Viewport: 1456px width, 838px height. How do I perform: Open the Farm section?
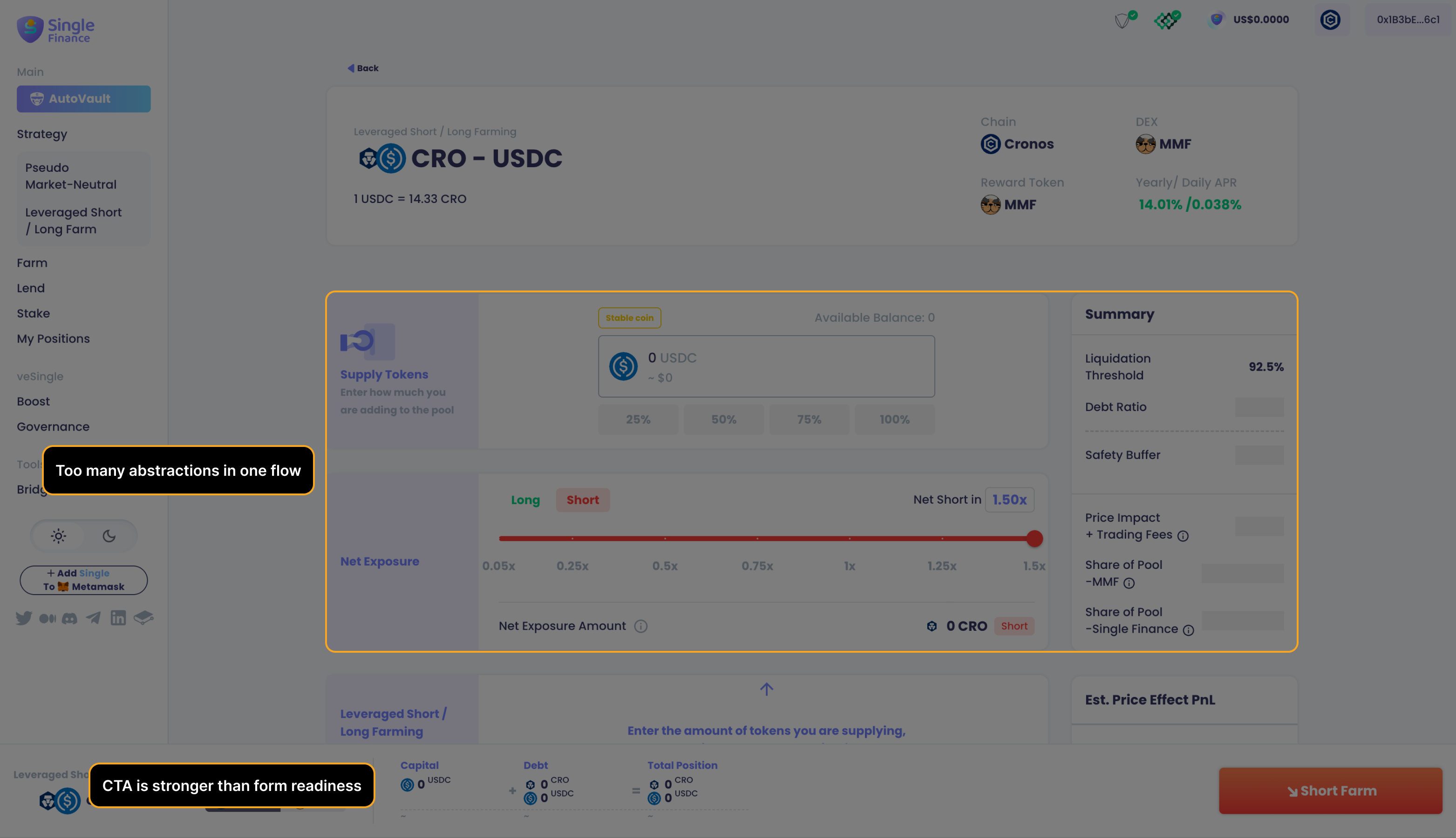click(x=32, y=263)
